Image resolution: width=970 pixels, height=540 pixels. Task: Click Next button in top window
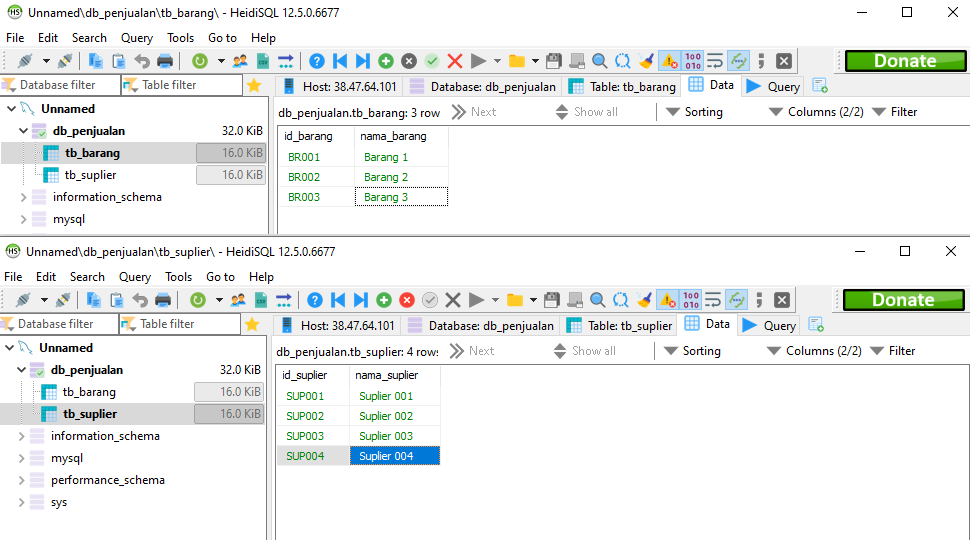474,112
